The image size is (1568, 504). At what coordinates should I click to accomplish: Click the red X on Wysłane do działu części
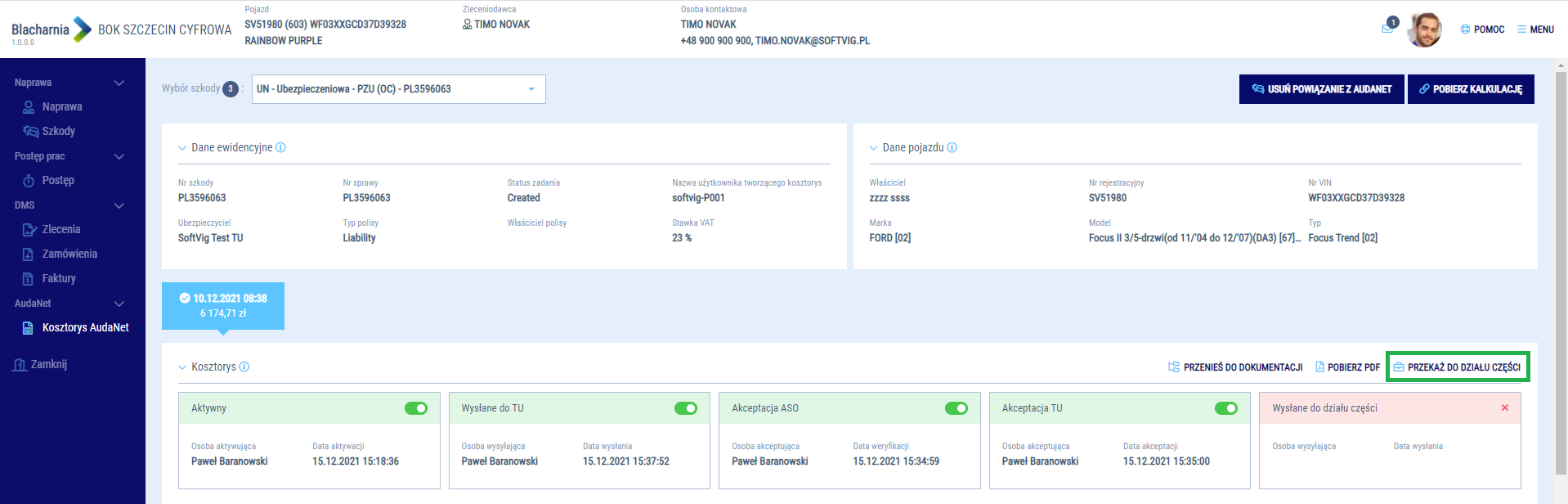[1504, 408]
